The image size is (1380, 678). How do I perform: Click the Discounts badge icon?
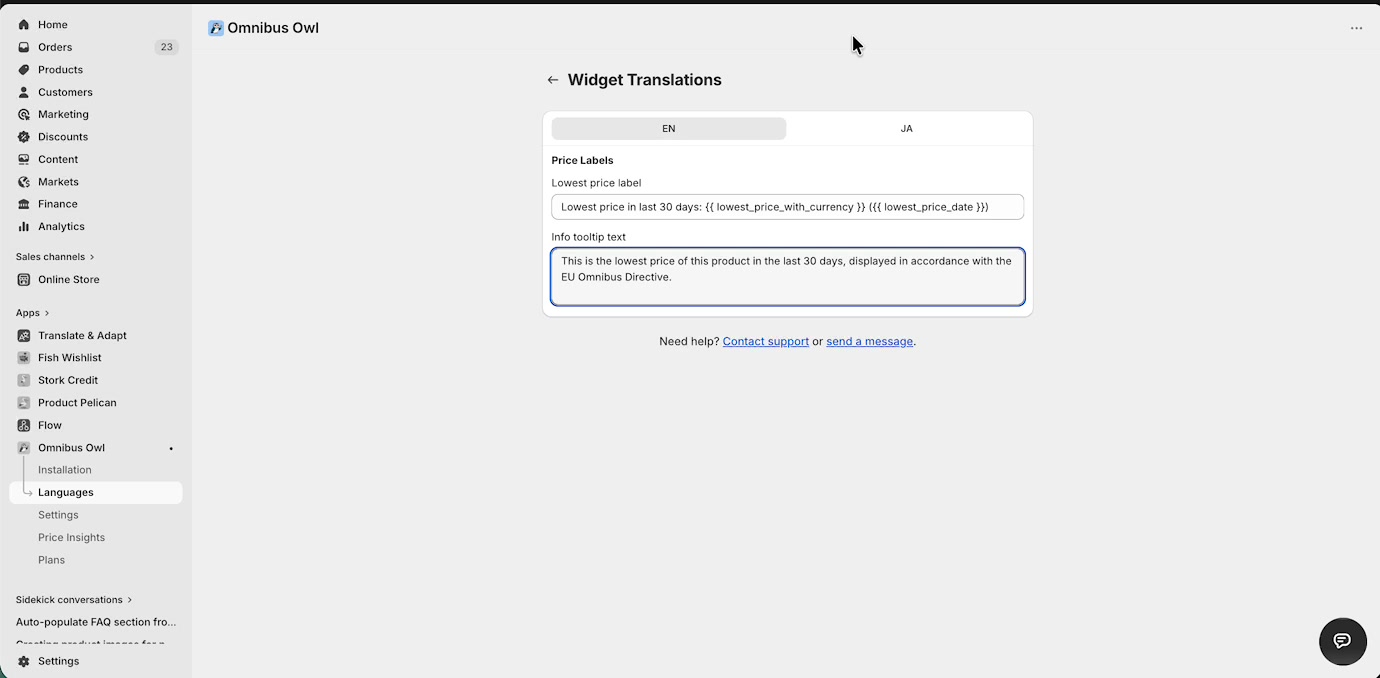24,137
